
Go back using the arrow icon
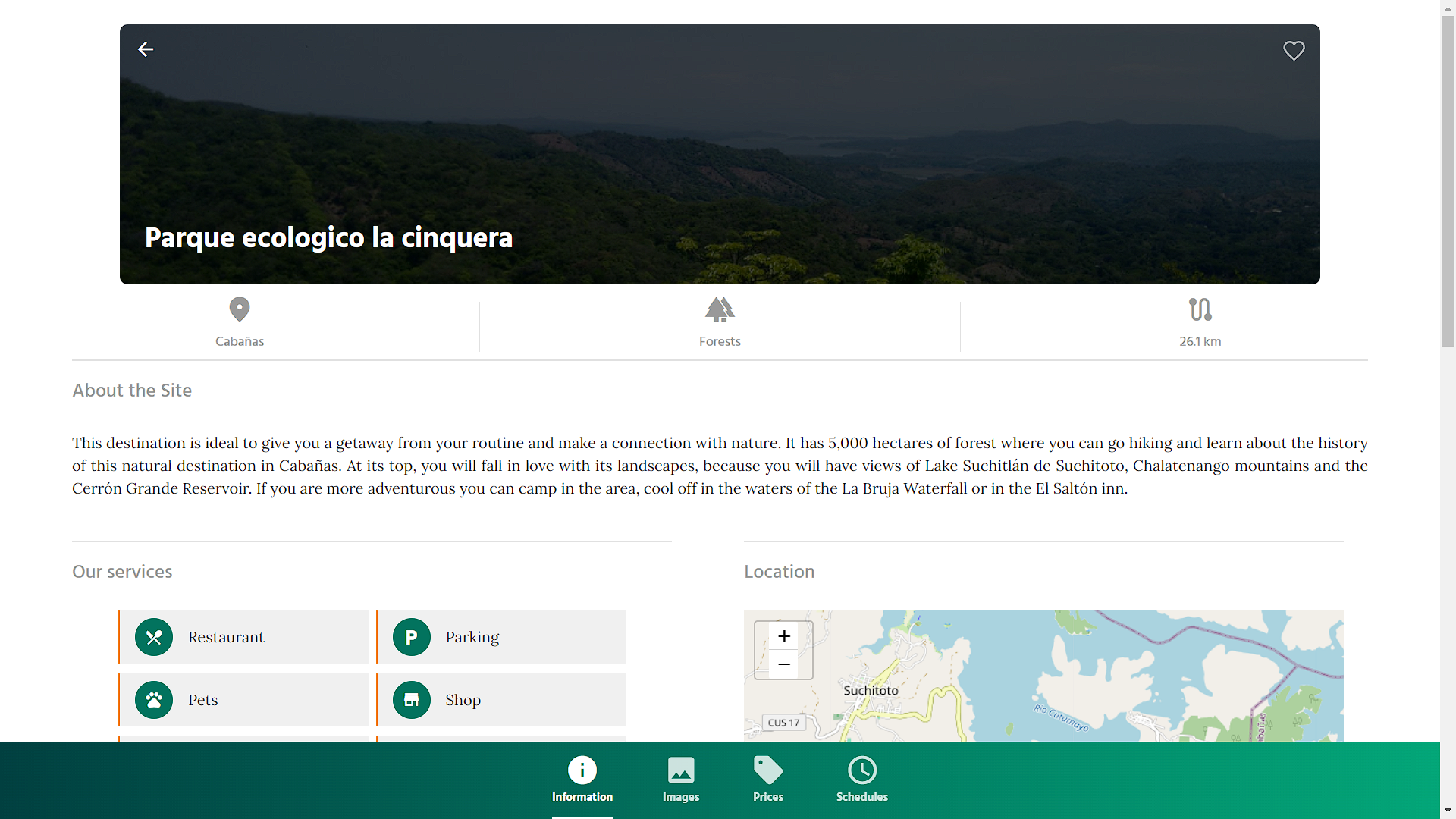(146, 50)
